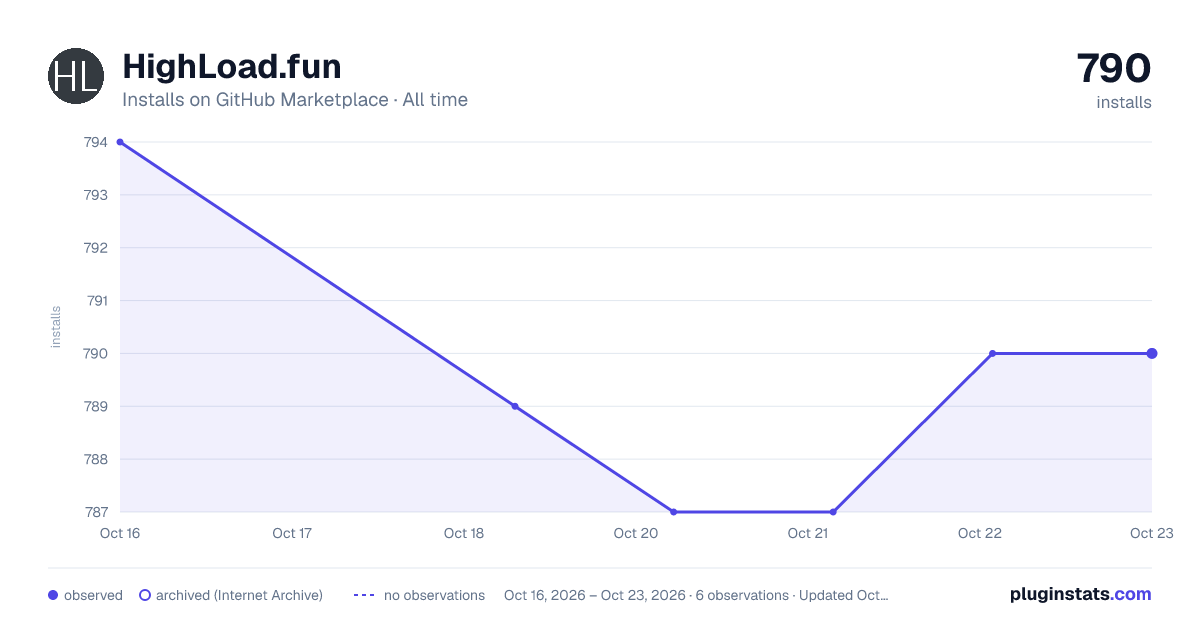1200x630 pixels.
Task: Select the second 787 point near Oct 21
Action: (x=833, y=512)
